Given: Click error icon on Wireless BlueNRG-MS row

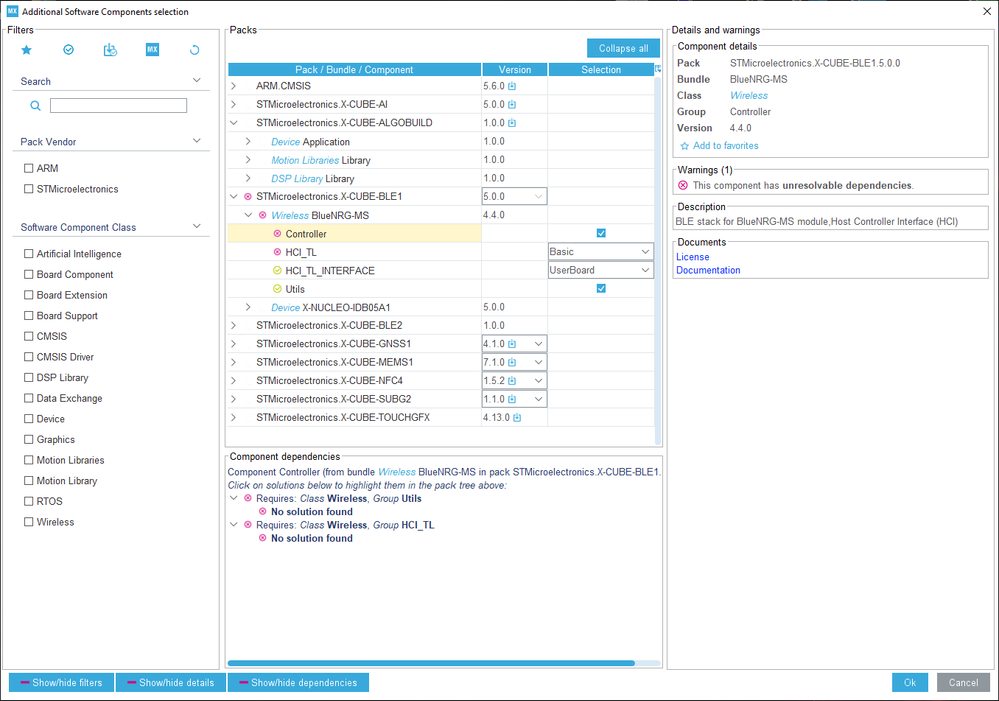Looking at the screenshot, I should coord(262,215).
